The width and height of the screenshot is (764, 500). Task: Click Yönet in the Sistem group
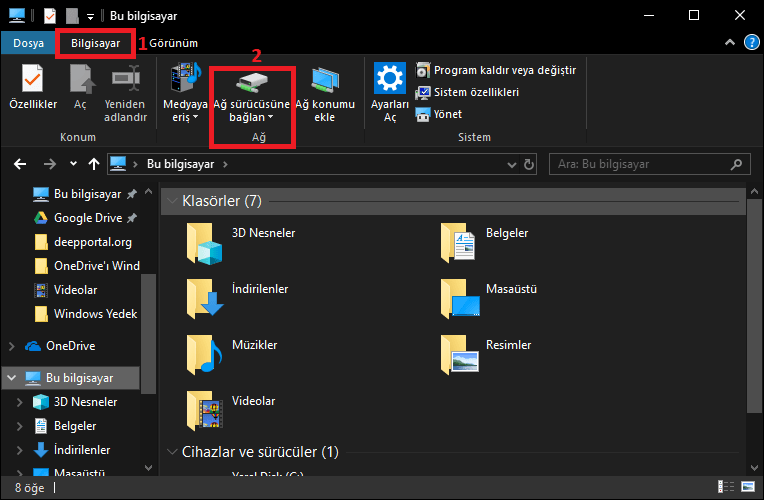click(439, 114)
